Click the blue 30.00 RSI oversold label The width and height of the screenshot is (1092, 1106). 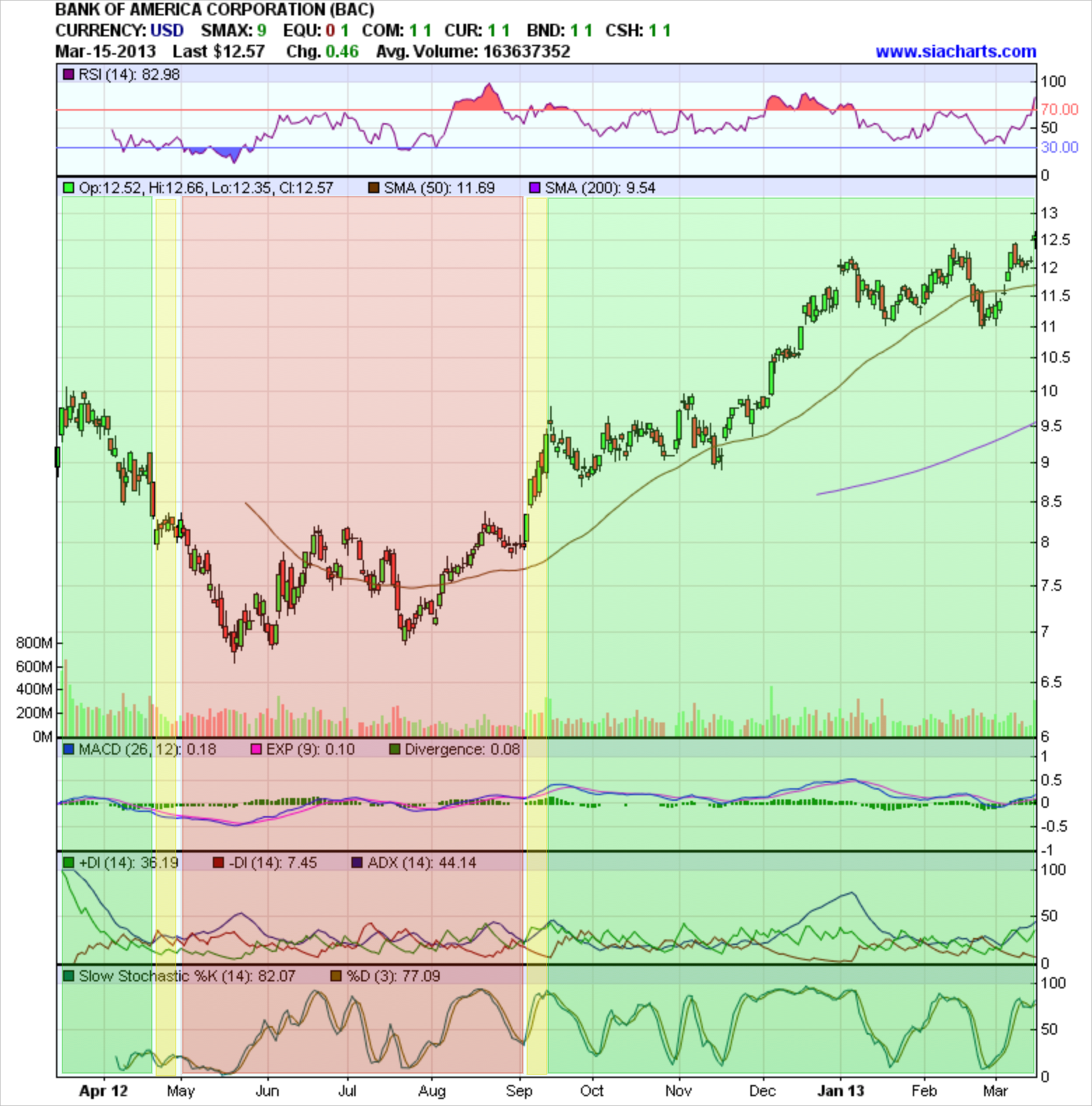[1059, 147]
